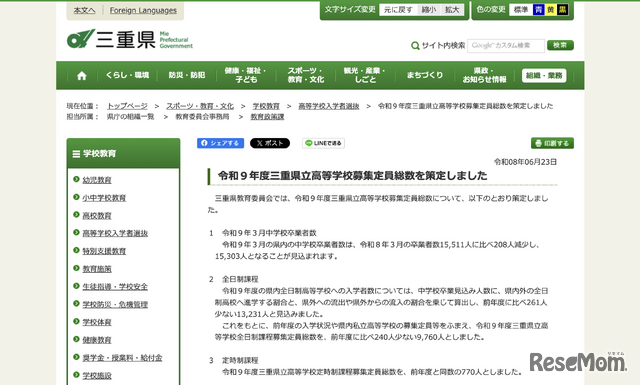Post the page to X
The image size is (640, 385).
pyautogui.click(x=270, y=143)
